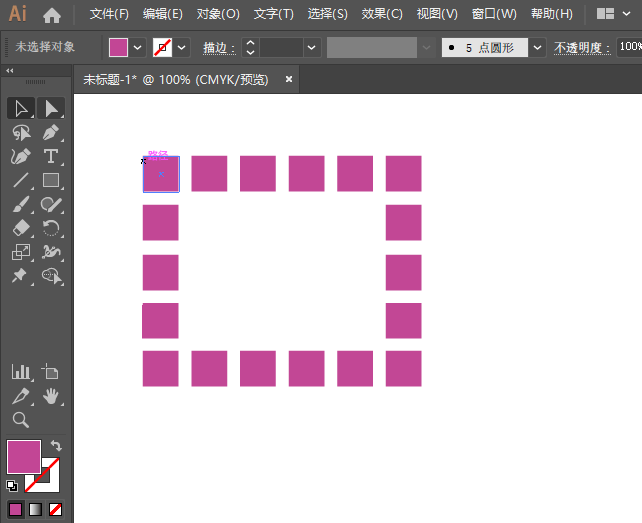Choose the Rectangle tool
The height and width of the screenshot is (523, 642).
(x=51, y=181)
